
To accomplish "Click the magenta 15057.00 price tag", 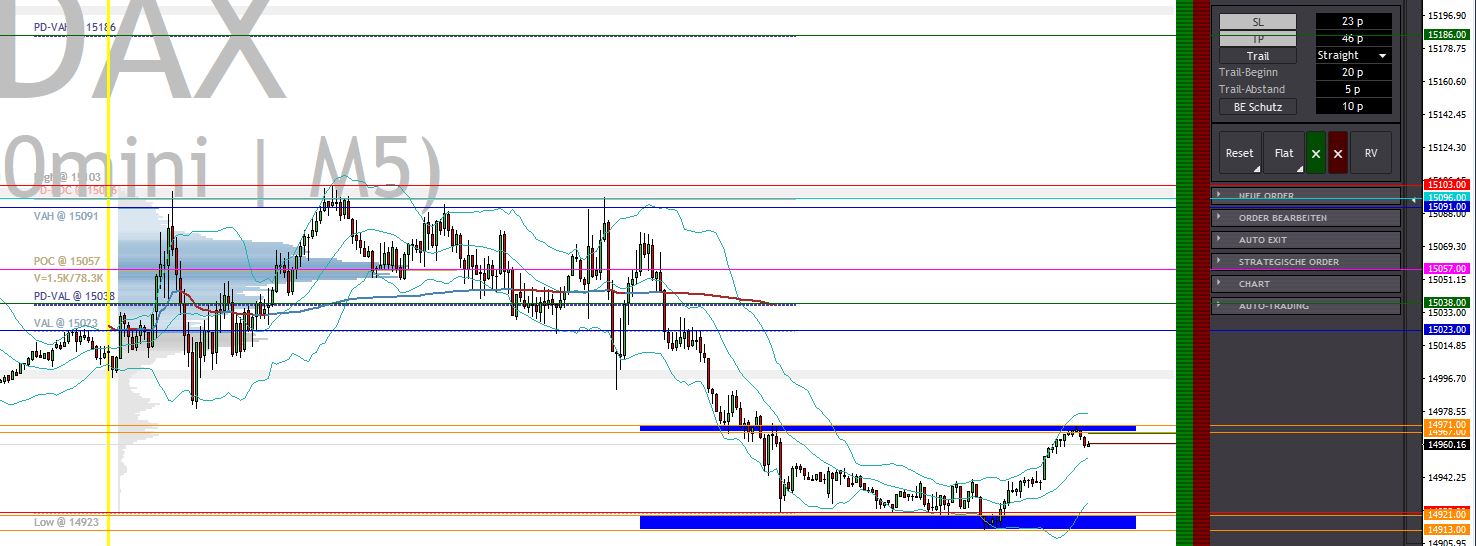I will tap(1447, 269).
